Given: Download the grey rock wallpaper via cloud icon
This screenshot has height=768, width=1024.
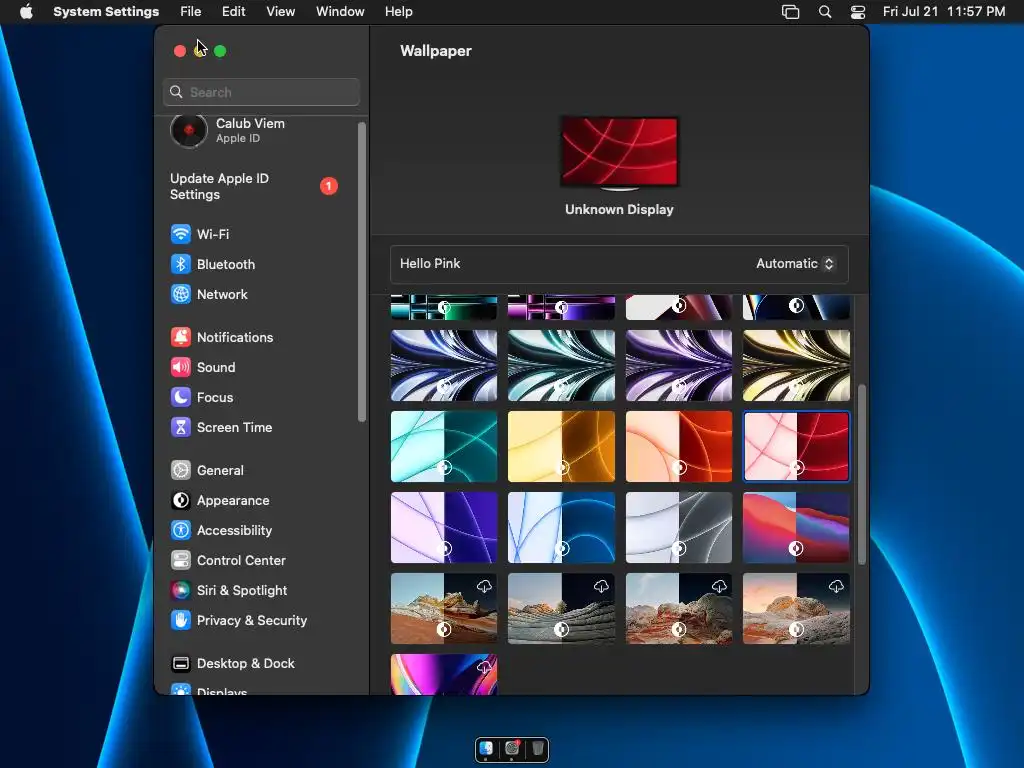Looking at the screenshot, I should (601, 586).
